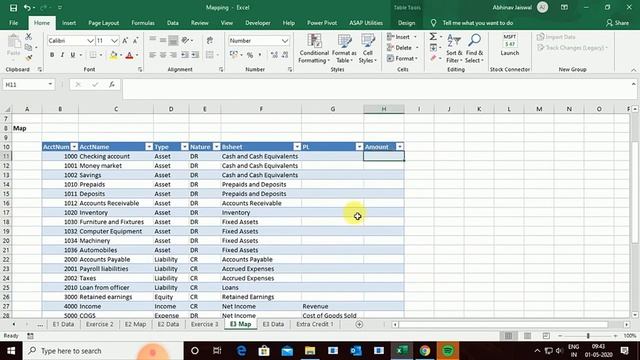This screenshot has height=360, width=640.
Task: Click the Format Painter brush icon
Action: click(x=29, y=58)
